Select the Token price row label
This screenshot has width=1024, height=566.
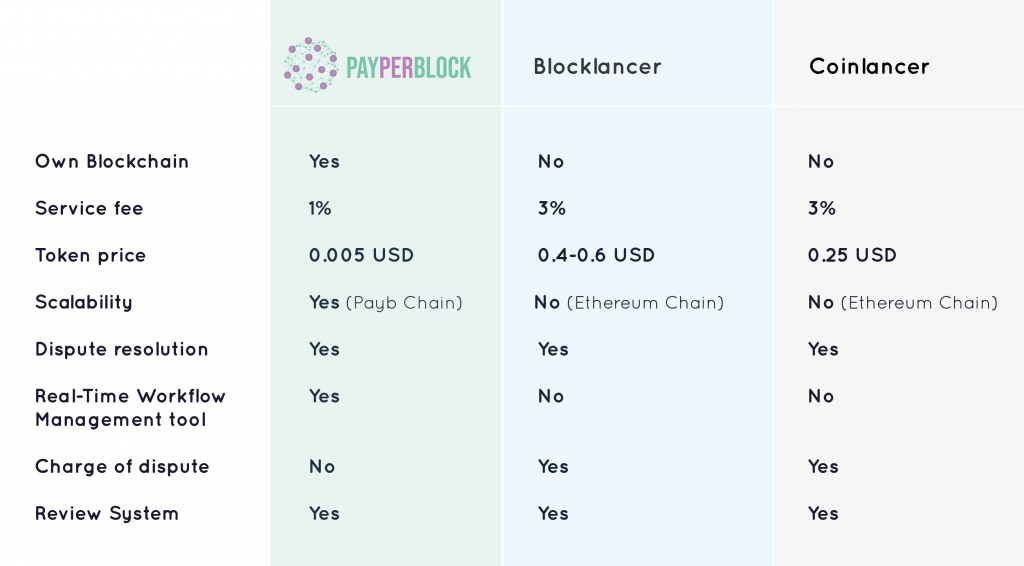click(91, 255)
